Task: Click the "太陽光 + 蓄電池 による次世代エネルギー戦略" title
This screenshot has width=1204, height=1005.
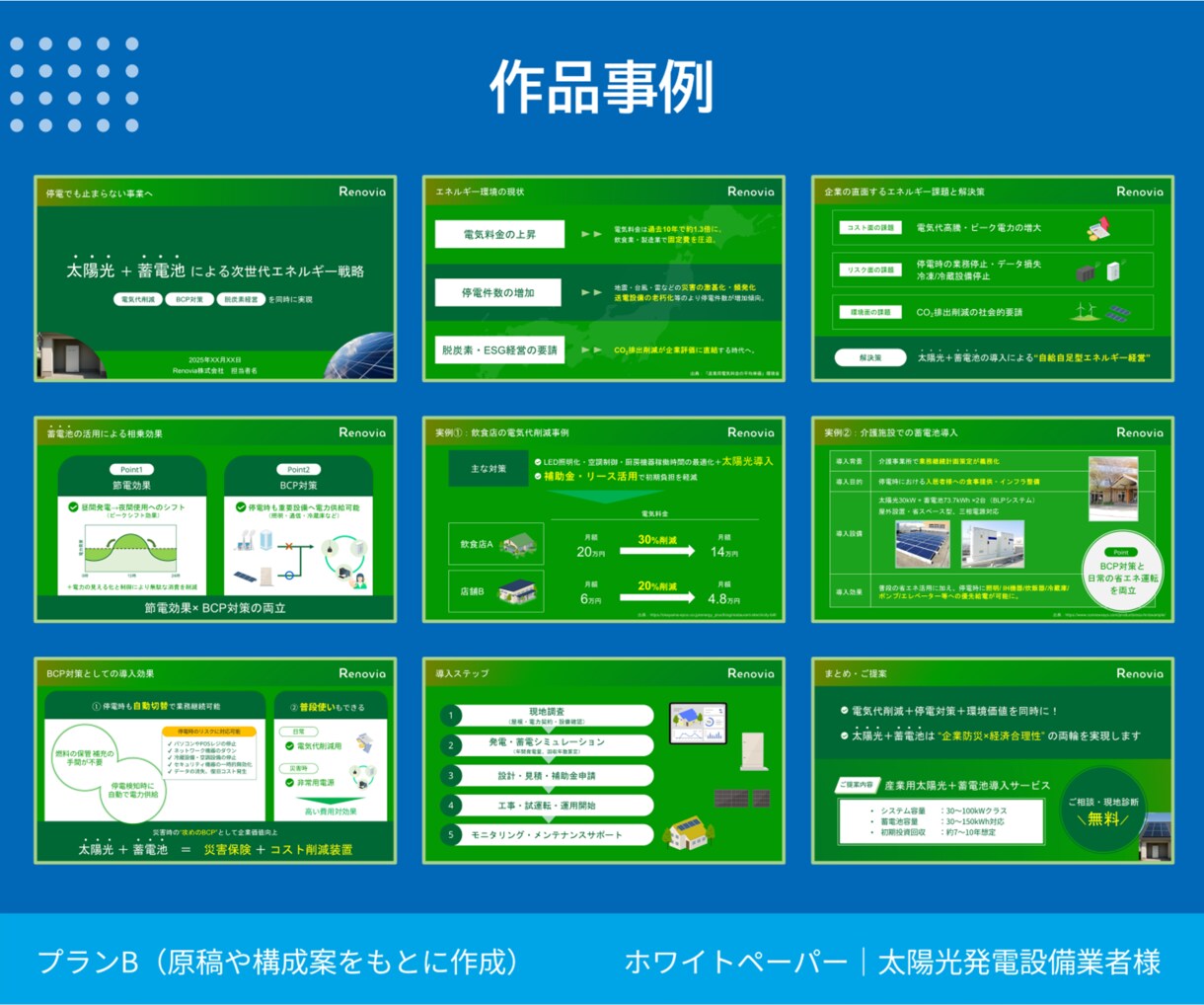Action: [215, 270]
